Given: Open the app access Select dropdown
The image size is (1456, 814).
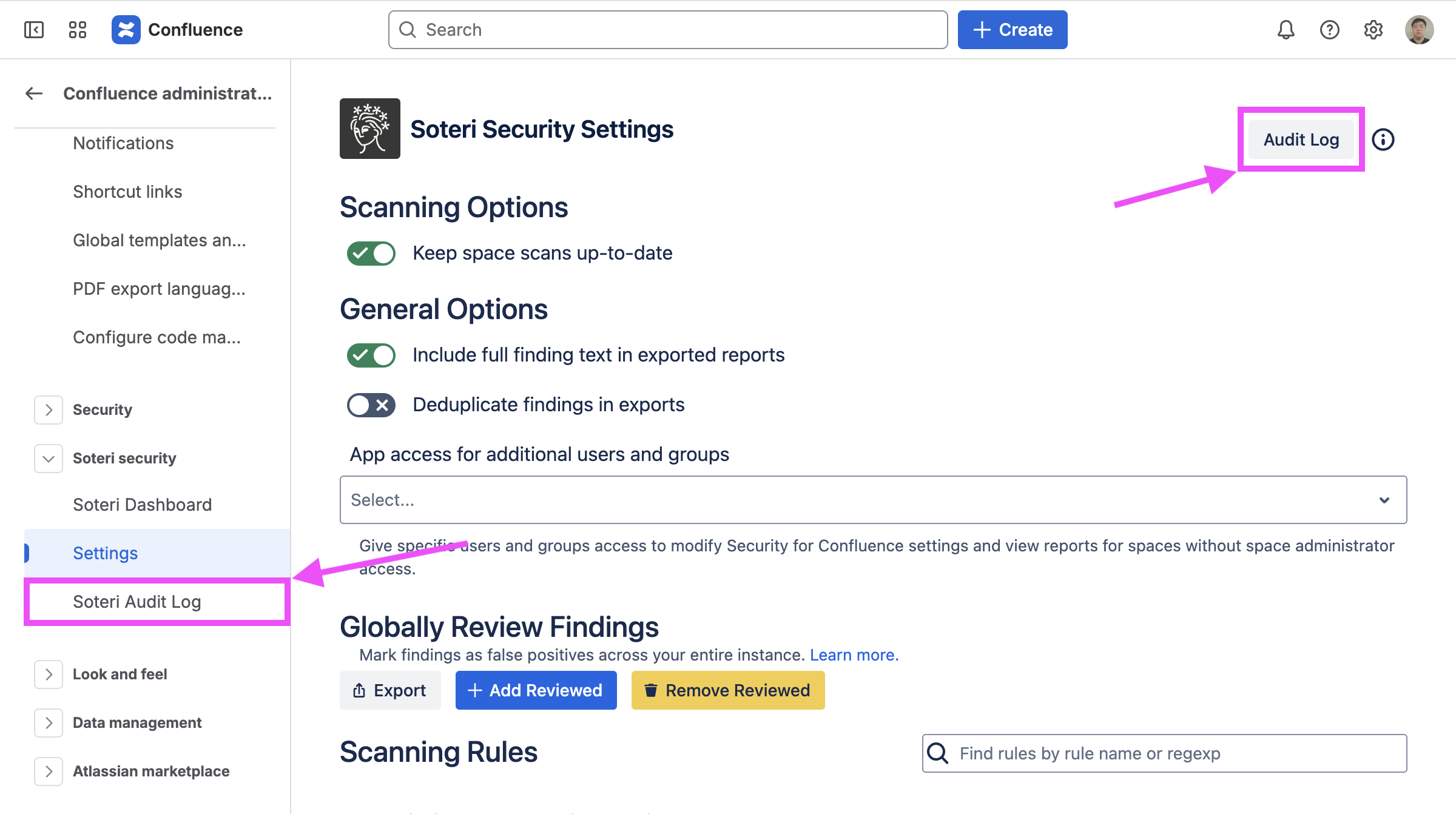Looking at the screenshot, I should (873, 500).
